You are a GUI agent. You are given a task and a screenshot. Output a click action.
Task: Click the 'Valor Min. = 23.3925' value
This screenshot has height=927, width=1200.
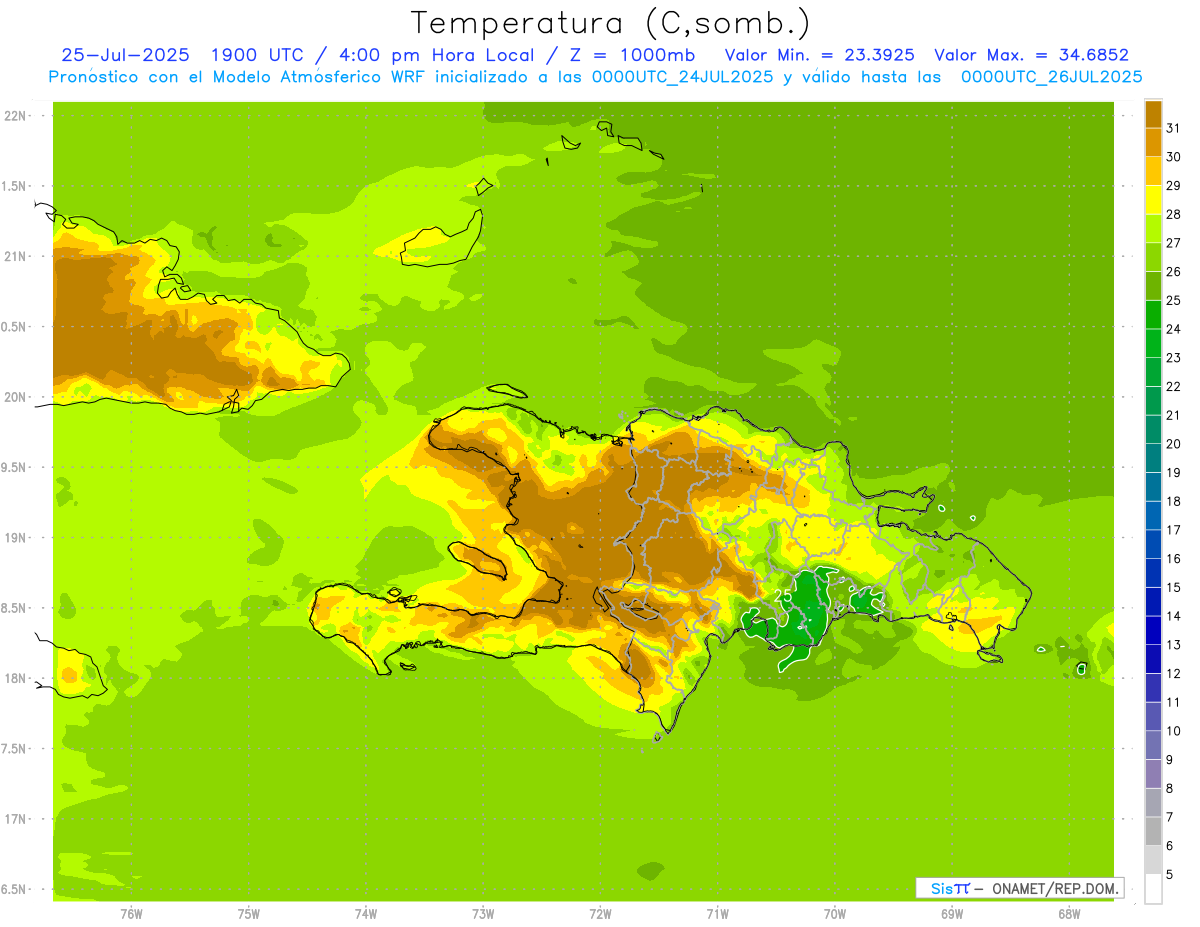(818, 55)
